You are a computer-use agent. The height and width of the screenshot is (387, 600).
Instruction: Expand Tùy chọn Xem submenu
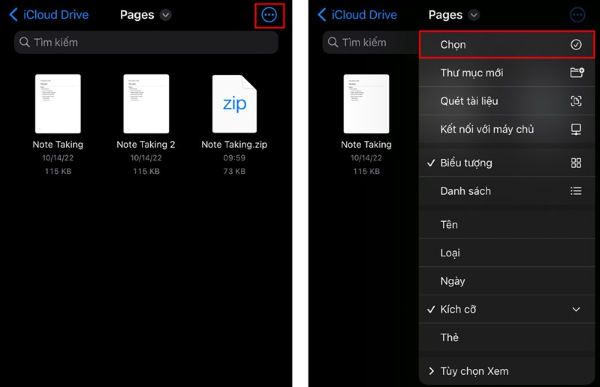tap(507, 371)
